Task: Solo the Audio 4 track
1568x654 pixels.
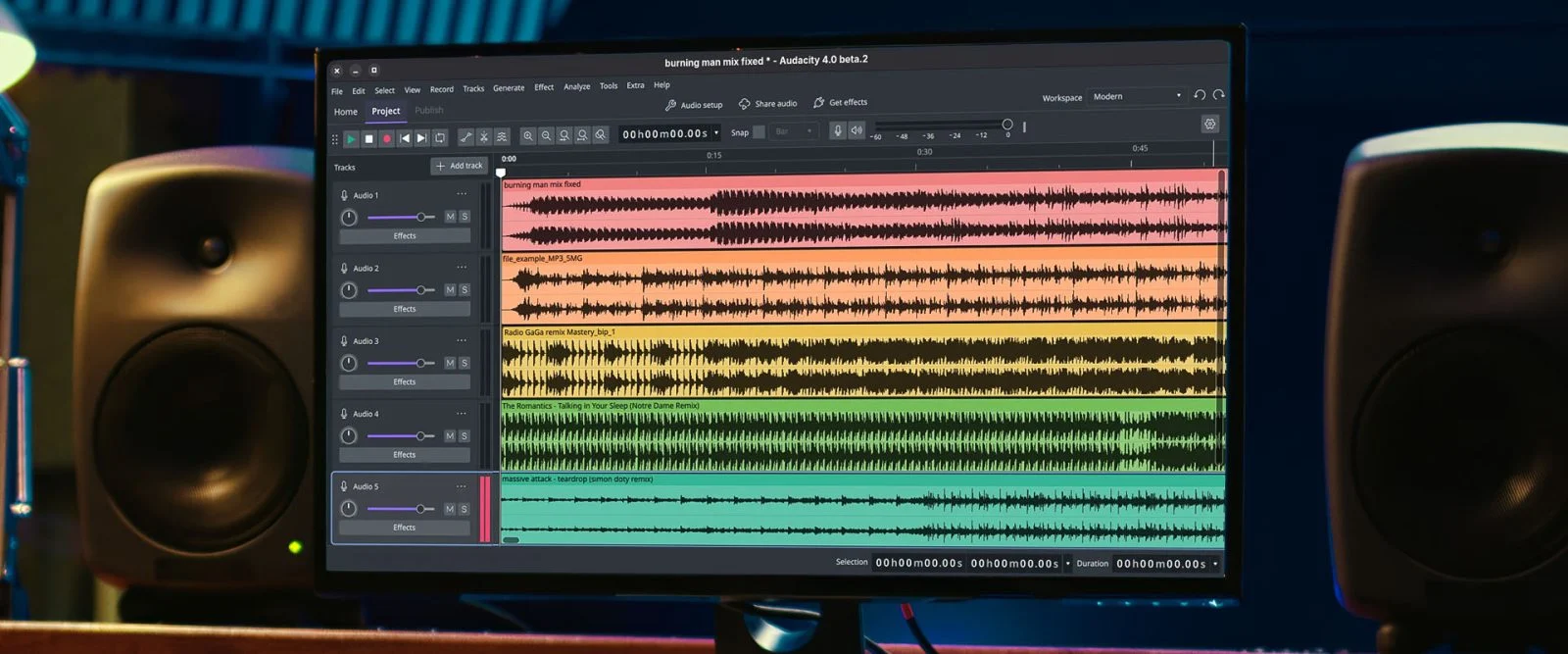Action: (x=465, y=436)
